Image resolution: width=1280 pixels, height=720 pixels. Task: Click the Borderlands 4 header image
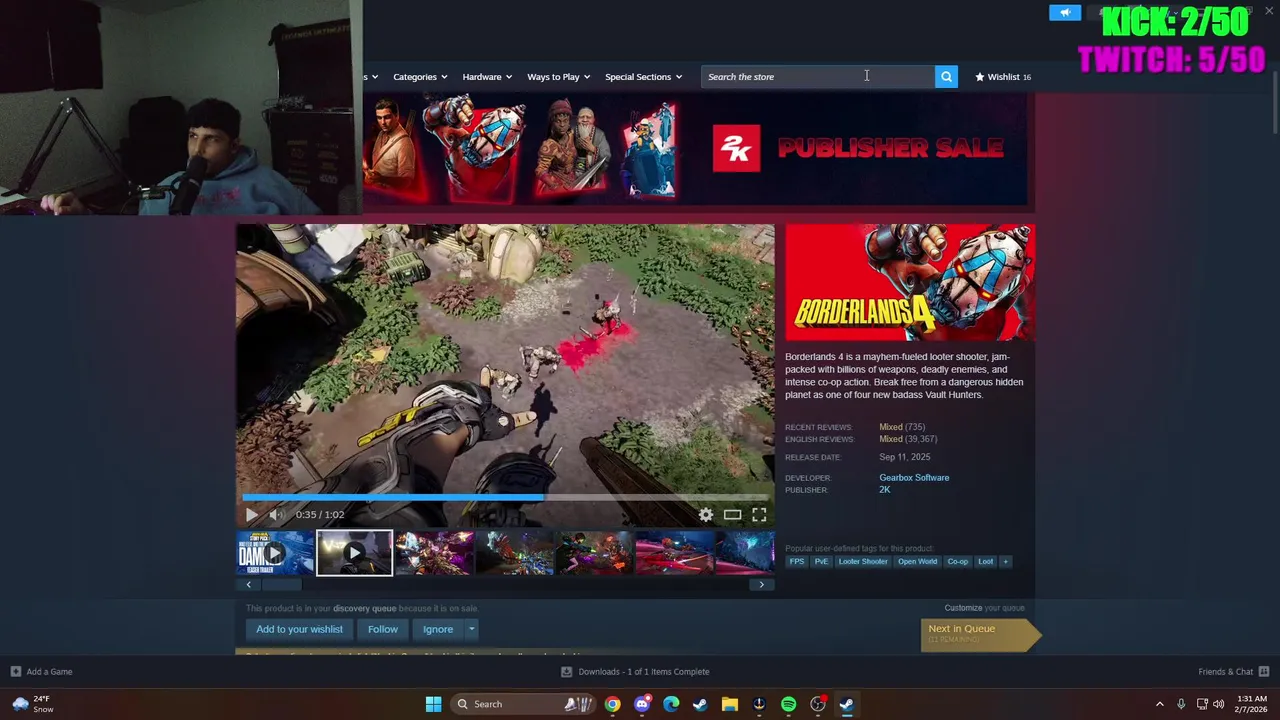[910, 283]
